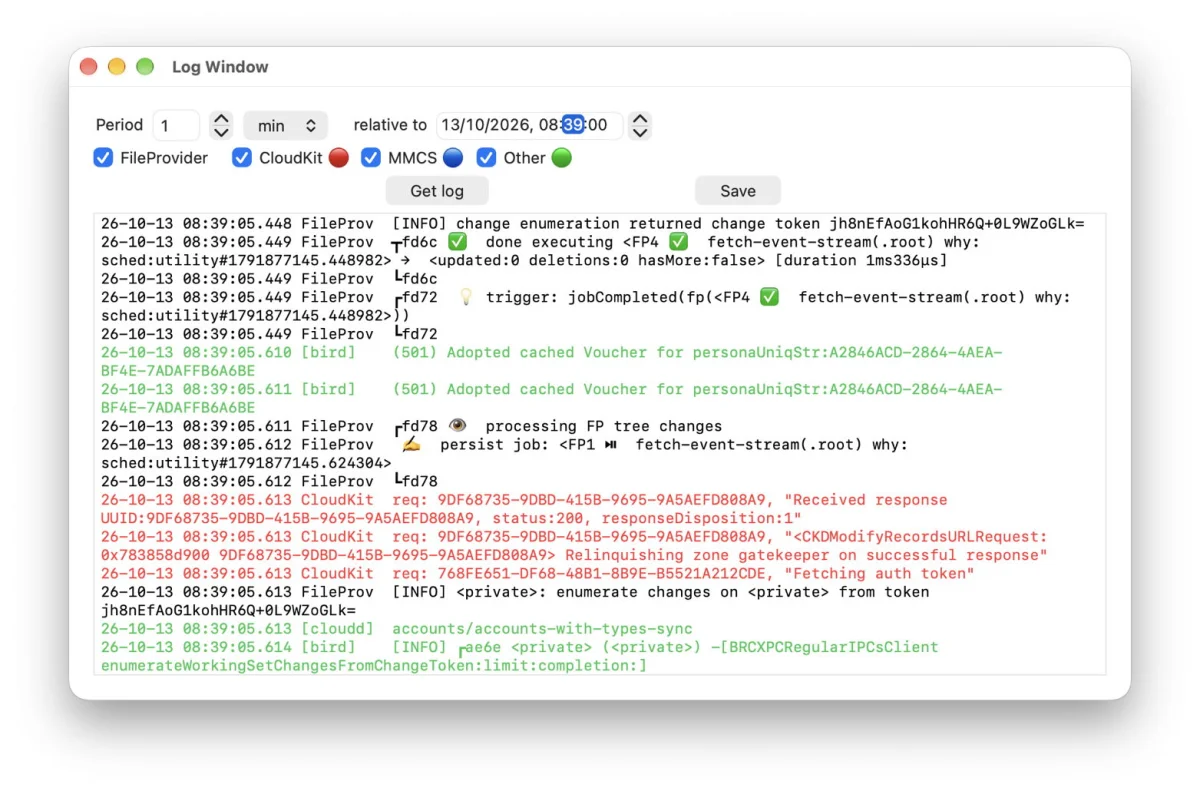Select the 08:39:05.610 "Adopted cached Voucher" line
This screenshot has width=1200, height=791.
(x=551, y=361)
